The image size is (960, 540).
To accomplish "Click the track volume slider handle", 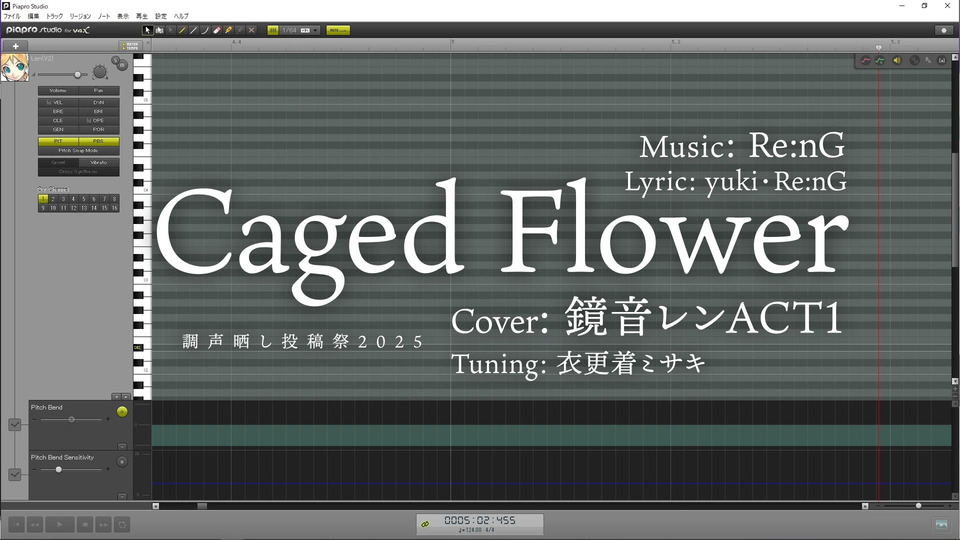I will pyautogui.click(x=77, y=74).
